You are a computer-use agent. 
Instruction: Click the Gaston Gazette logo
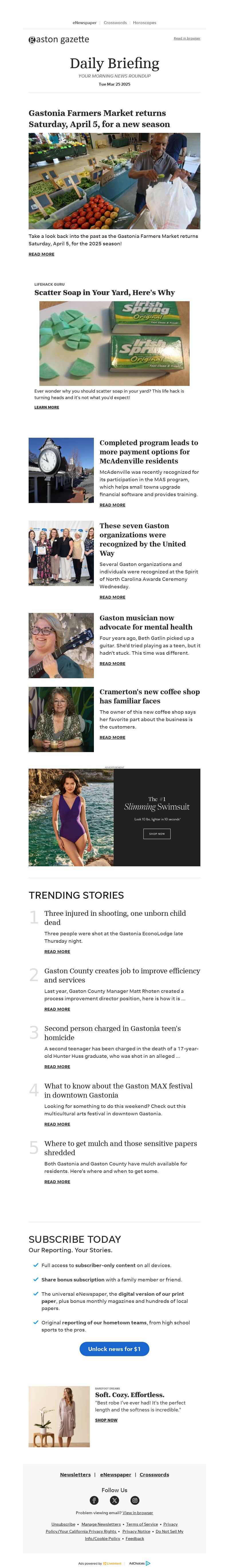tap(58, 40)
